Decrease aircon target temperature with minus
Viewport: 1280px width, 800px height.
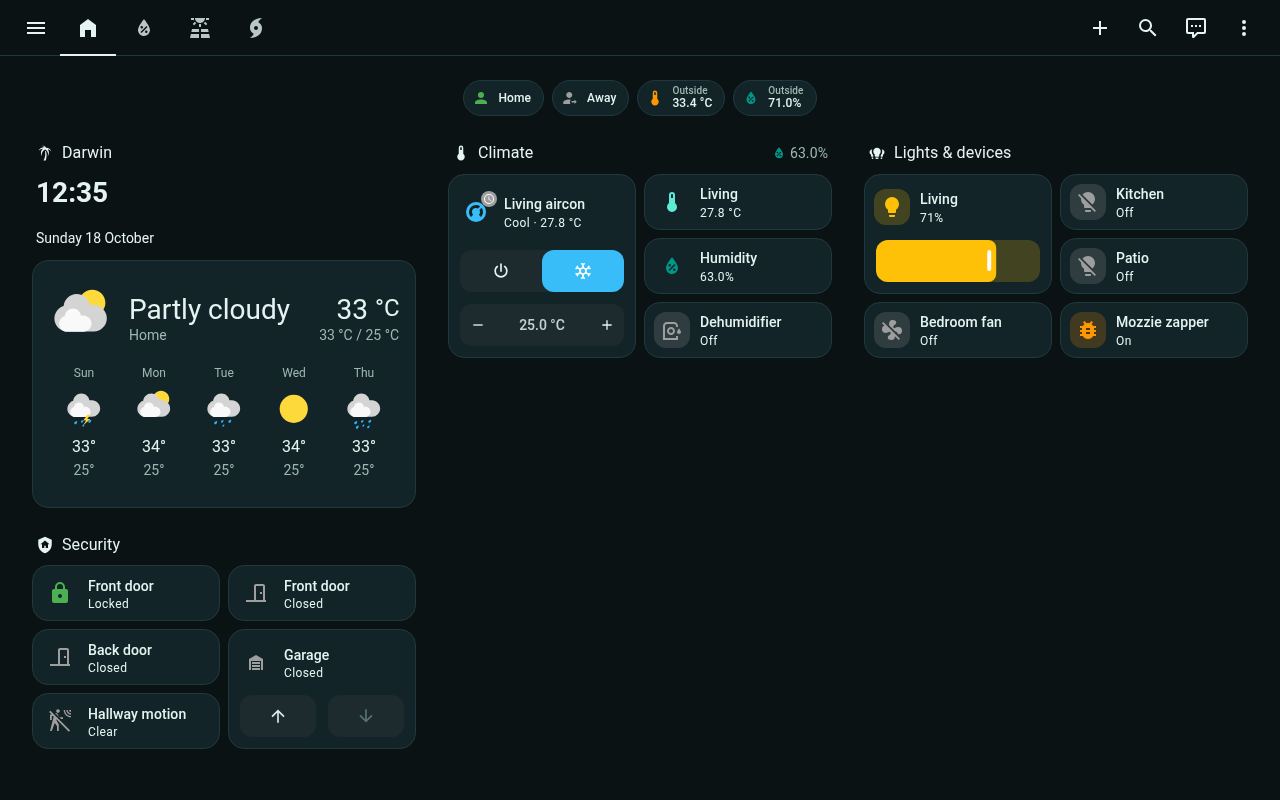[478, 325]
